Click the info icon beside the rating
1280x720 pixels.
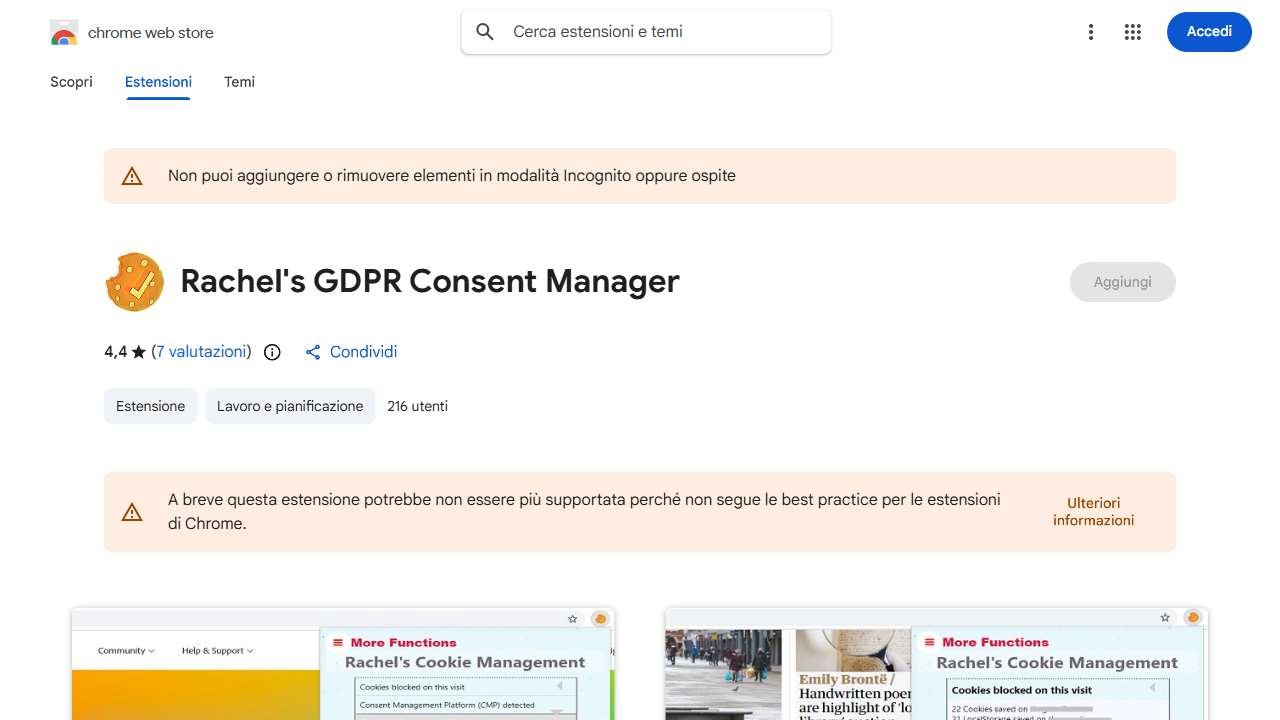point(271,352)
